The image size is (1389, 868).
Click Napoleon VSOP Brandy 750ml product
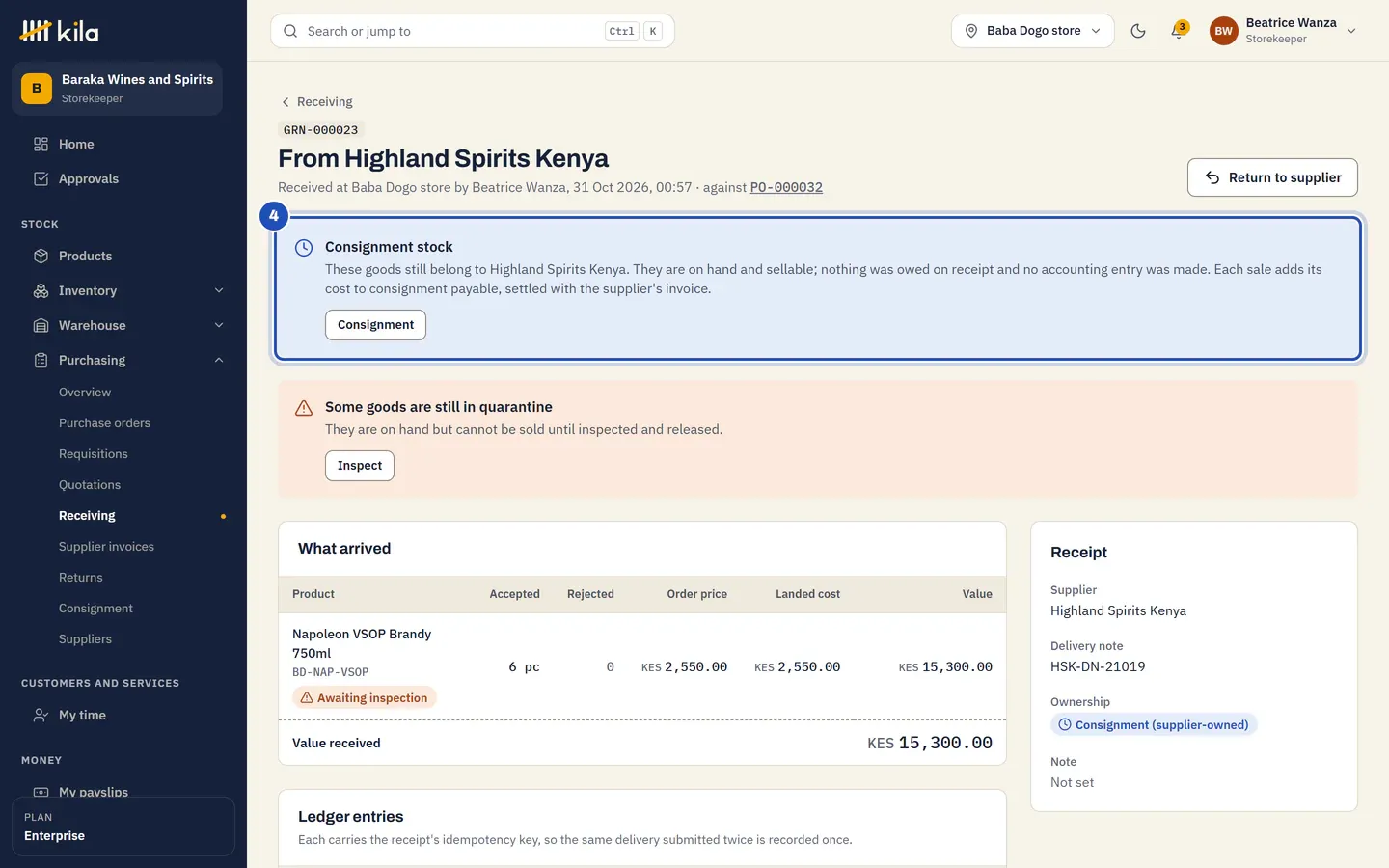pos(362,643)
